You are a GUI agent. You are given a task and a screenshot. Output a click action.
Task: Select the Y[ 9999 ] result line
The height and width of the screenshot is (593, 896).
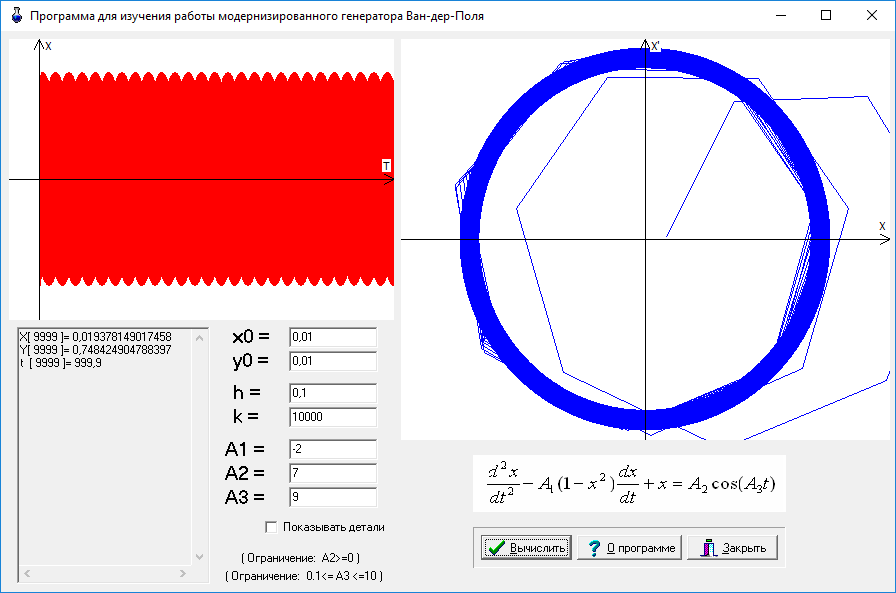[x=95, y=350]
